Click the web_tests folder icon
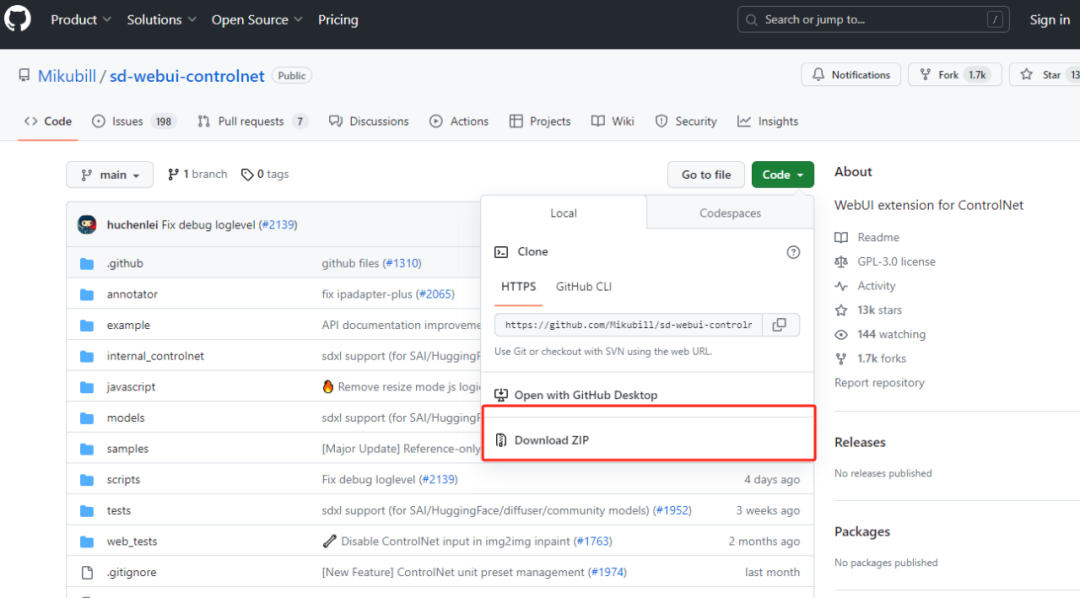 pos(87,542)
